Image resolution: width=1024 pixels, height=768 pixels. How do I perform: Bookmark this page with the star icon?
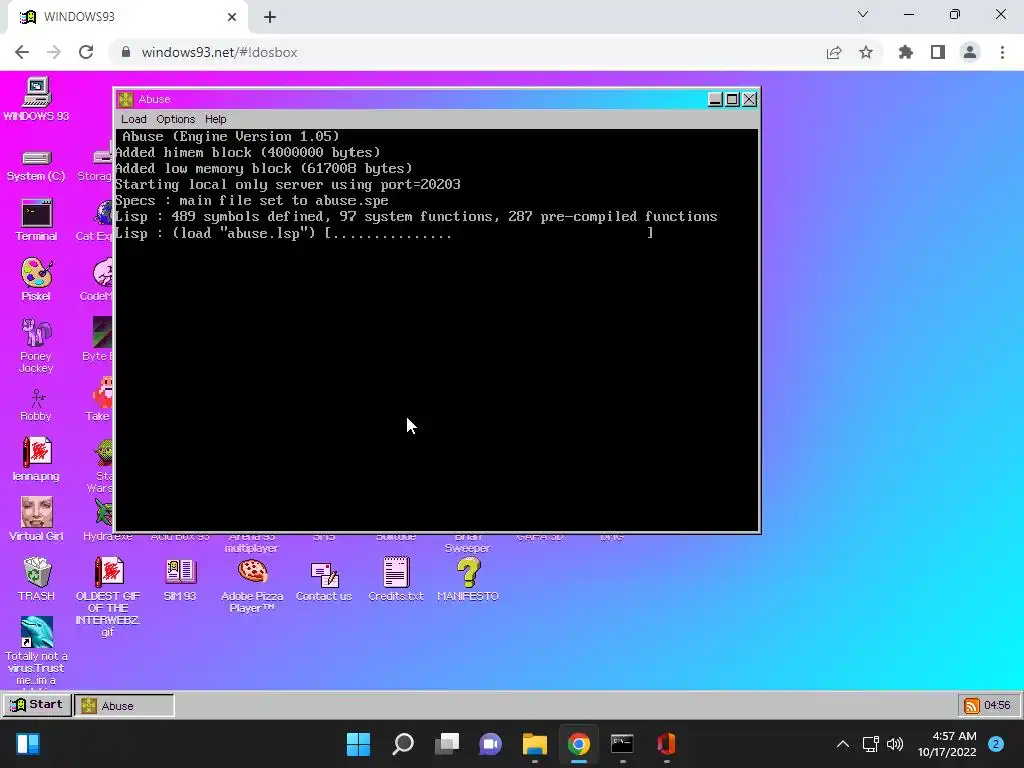tap(866, 52)
